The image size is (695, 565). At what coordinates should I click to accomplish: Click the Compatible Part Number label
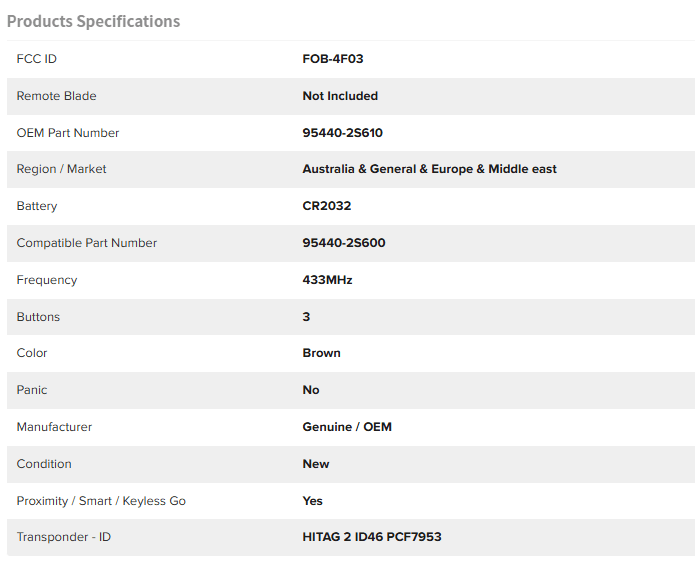point(87,243)
